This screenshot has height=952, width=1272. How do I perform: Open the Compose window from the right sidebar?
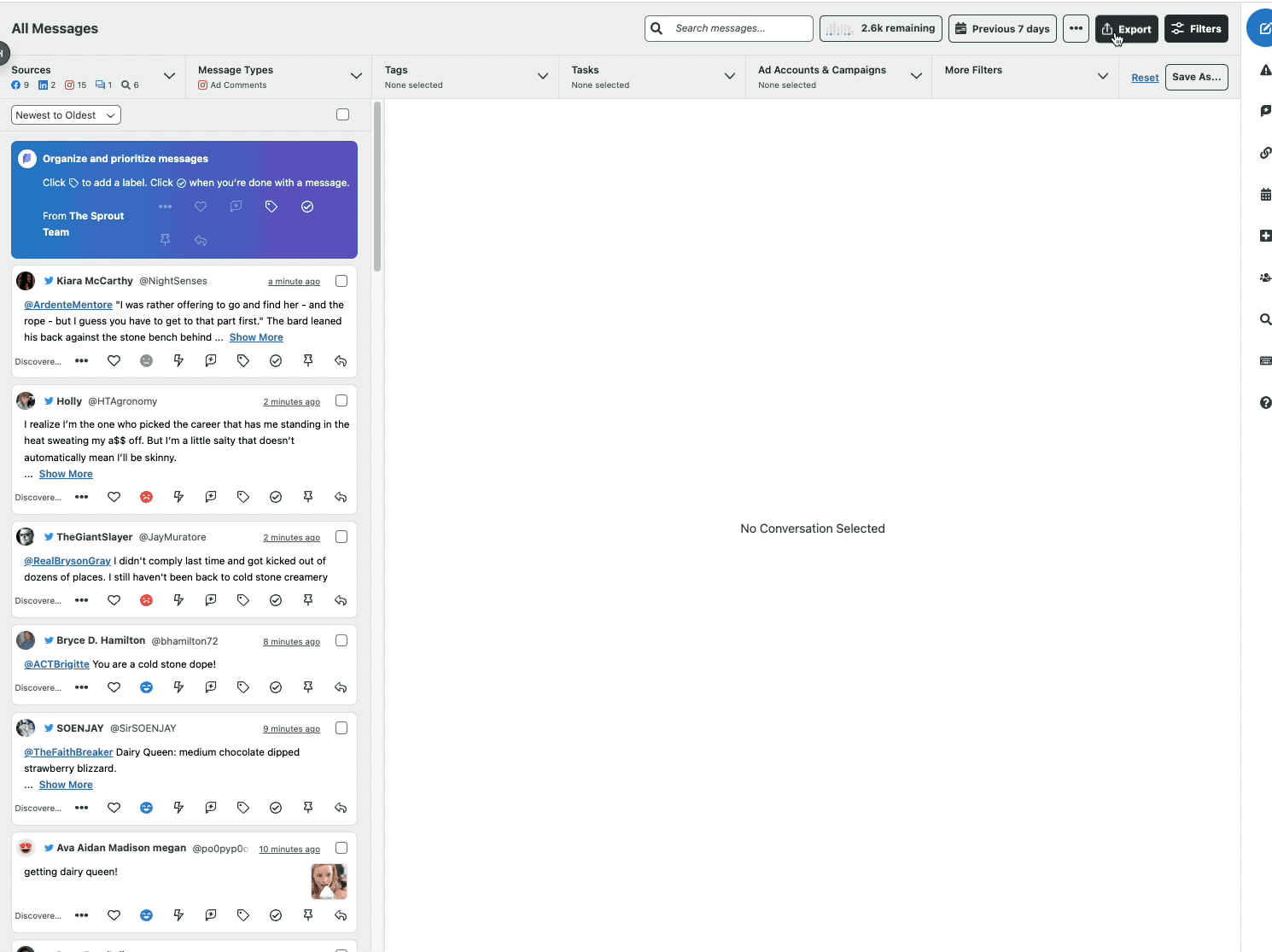[1264, 27]
